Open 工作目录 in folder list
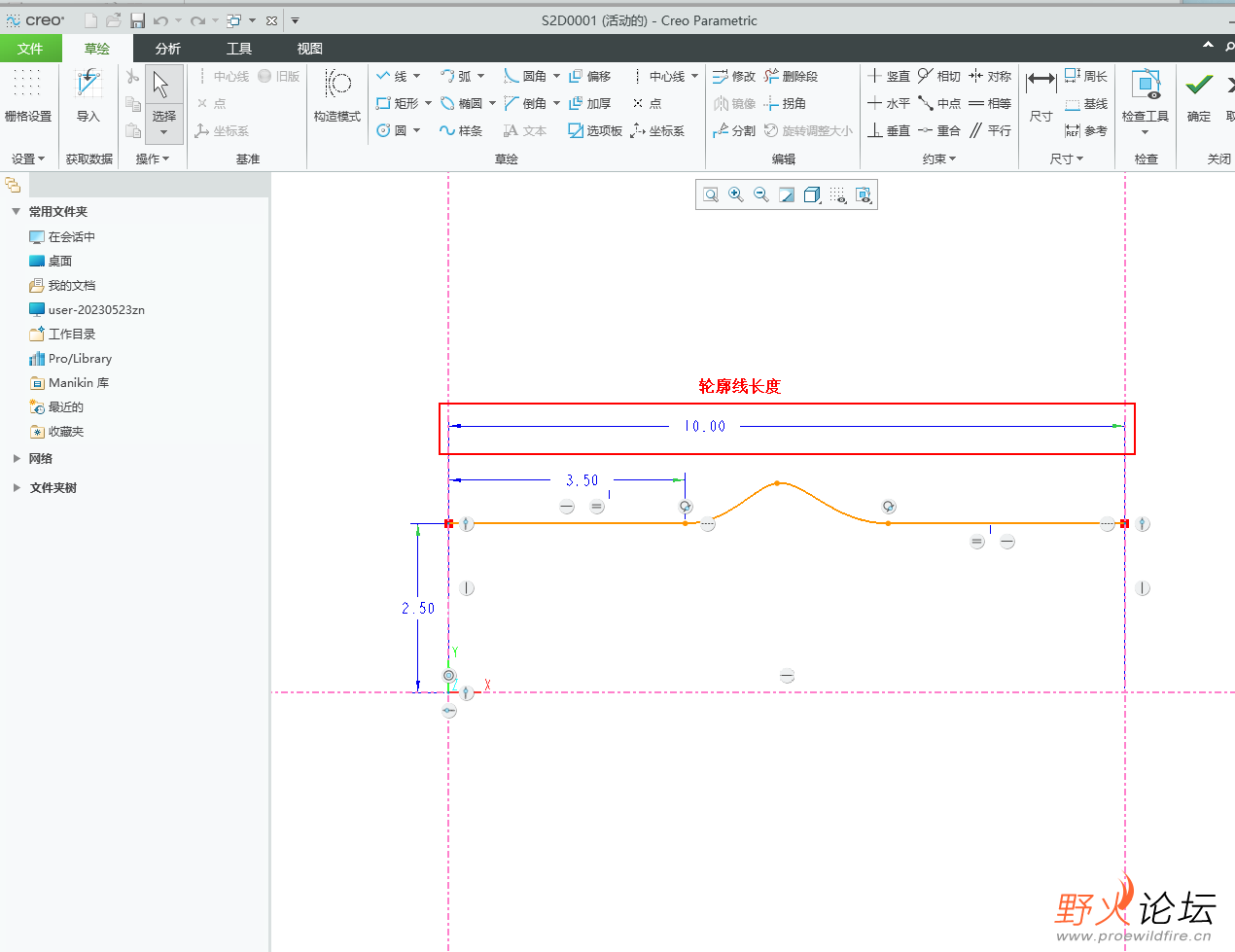Screen dimensions: 1235x952 63,334
